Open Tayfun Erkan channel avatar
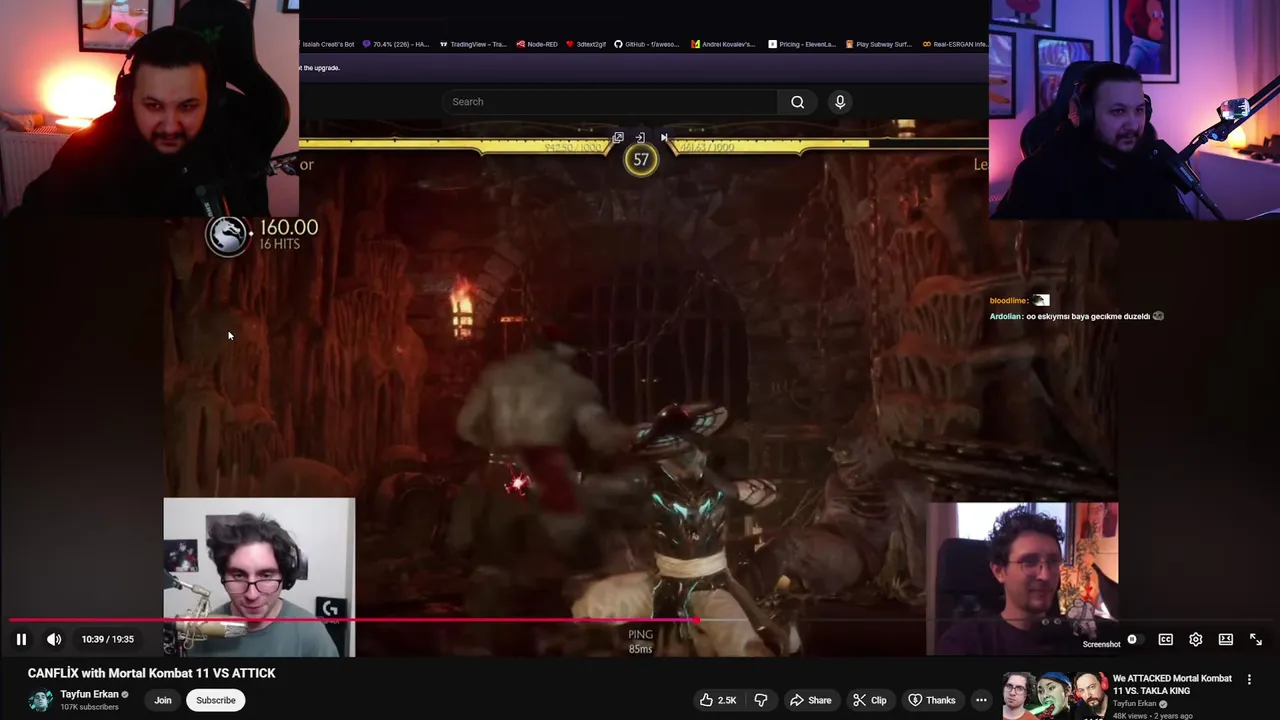This screenshot has height=720, width=1280. pos(40,700)
